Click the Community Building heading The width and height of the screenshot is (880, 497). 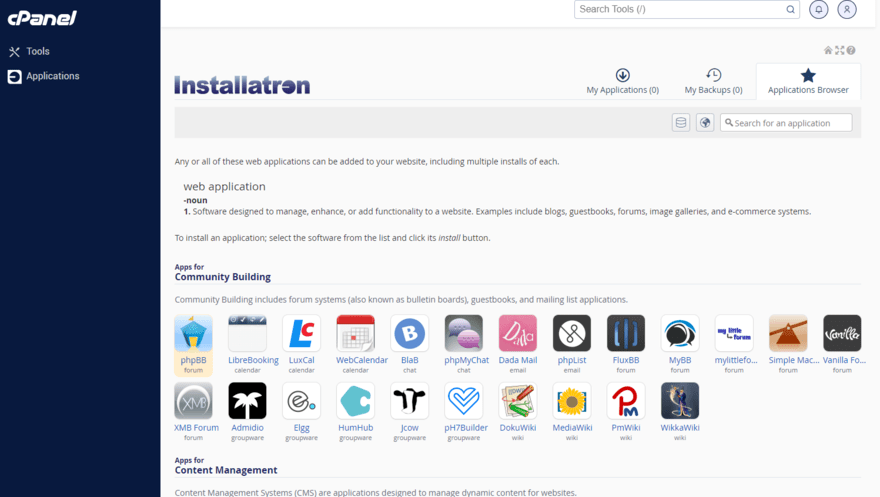[222, 277]
